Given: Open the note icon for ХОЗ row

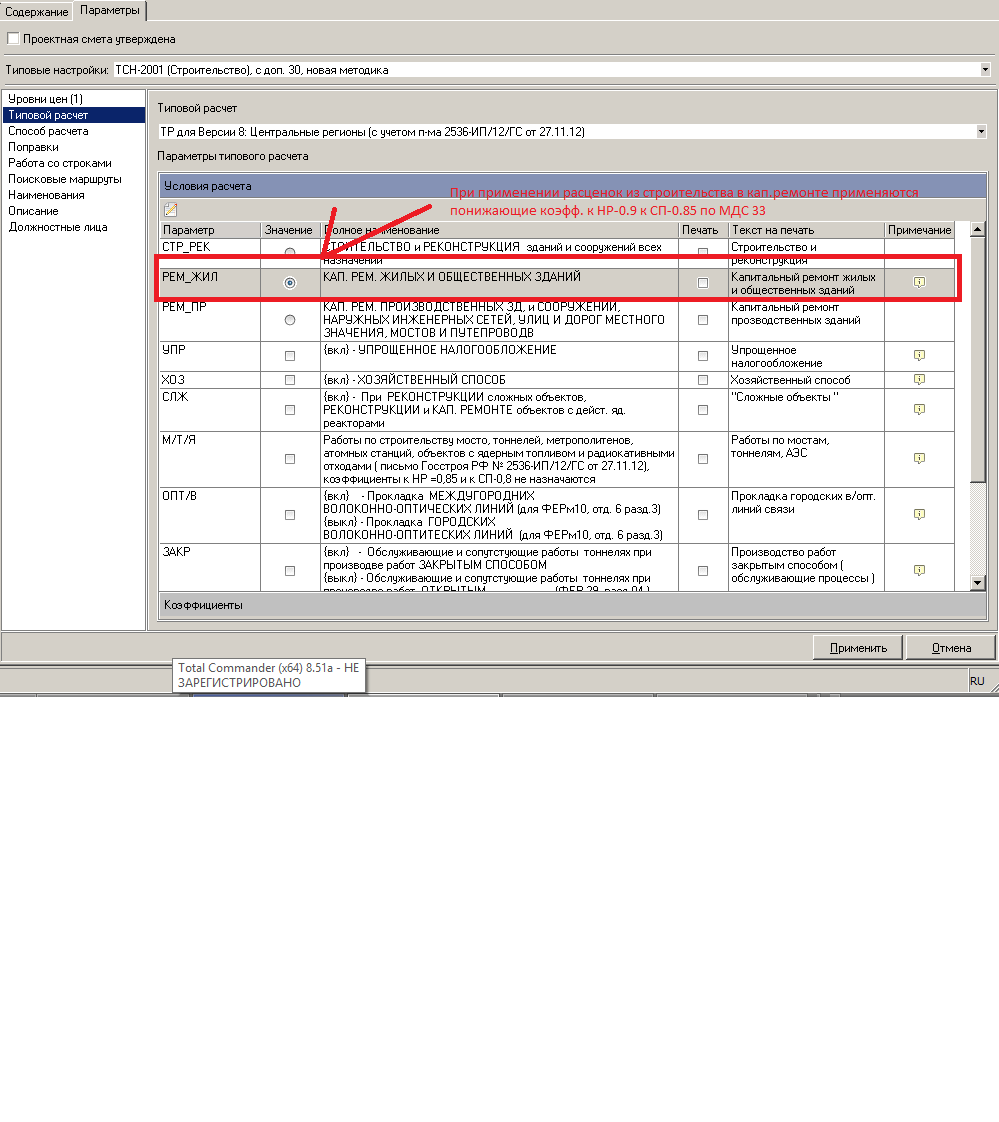Looking at the screenshot, I should pos(919,380).
